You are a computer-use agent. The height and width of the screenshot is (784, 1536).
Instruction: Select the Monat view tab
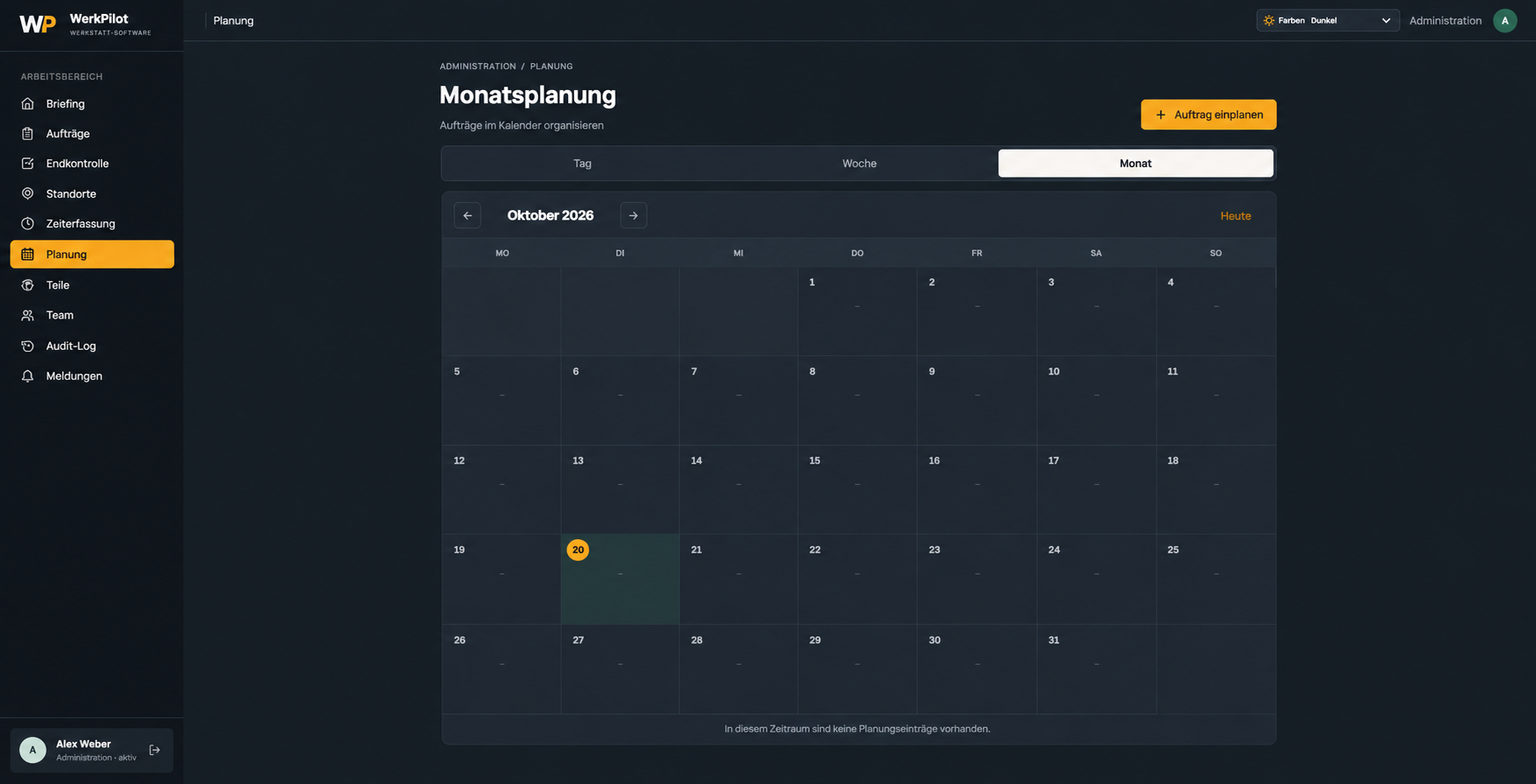[x=1135, y=164]
